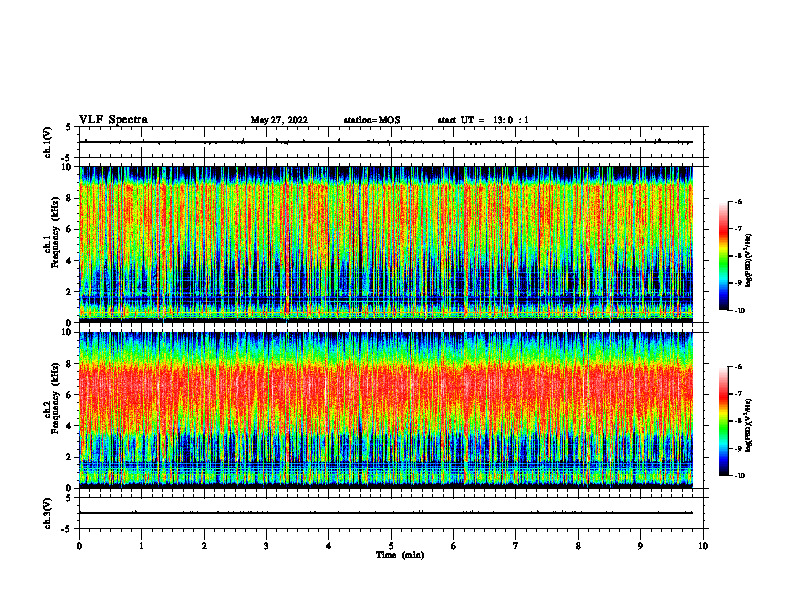Click the ch.2 color bar label "-10"

(x=740, y=476)
